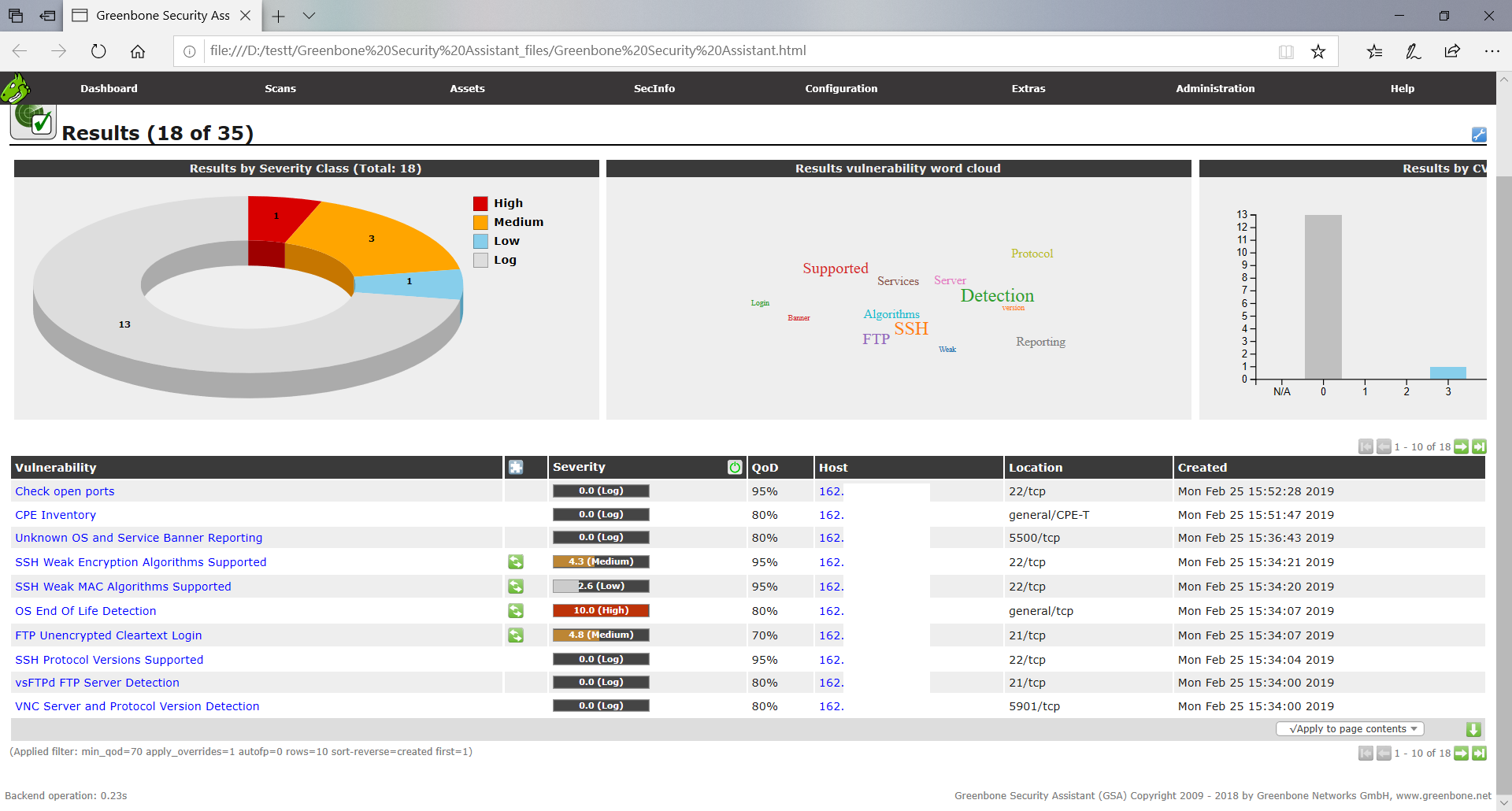Click solution icon for FTP Unencrypted Cleartext row
Image resolution: width=1512 pixels, height=811 pixels.
click(x=516, y=635)
